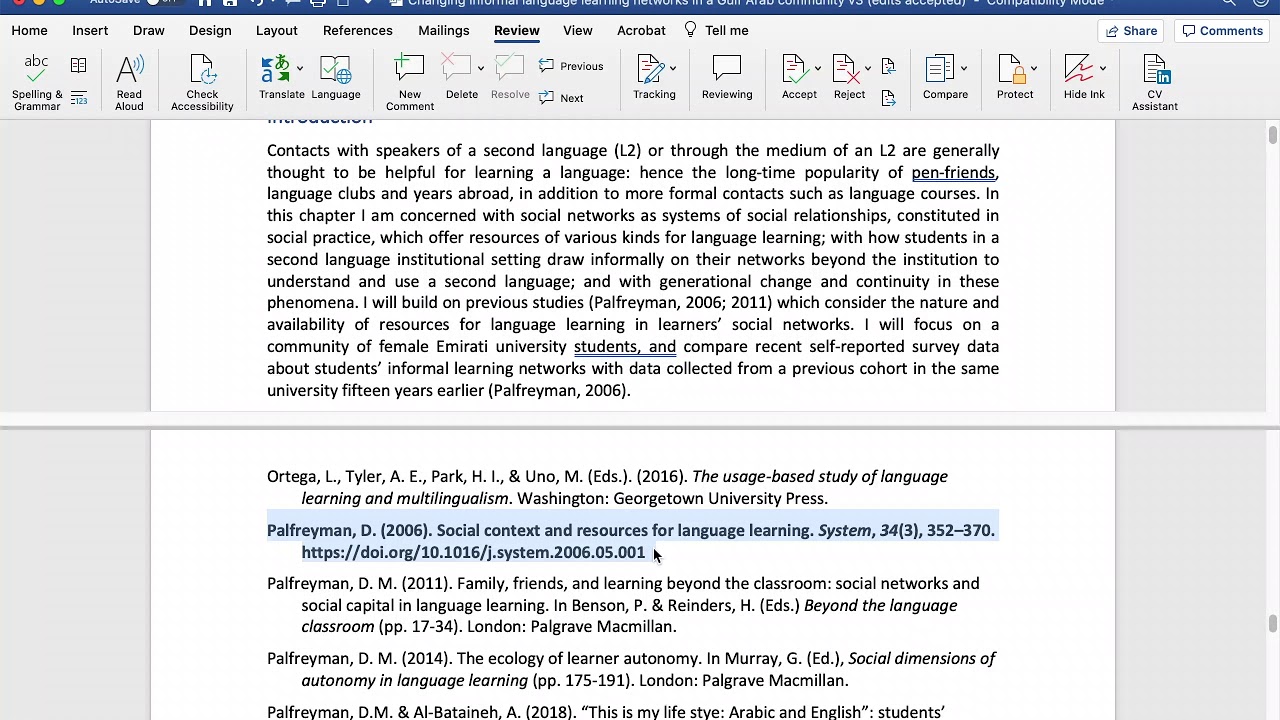Launch the CV Assistant
This screenshot has width=1280, height=720.
[1155, 82]
